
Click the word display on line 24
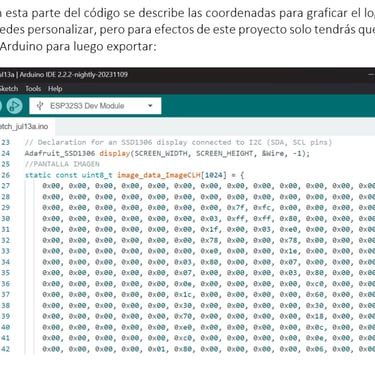pyautogui.click(x=114, y=153)
